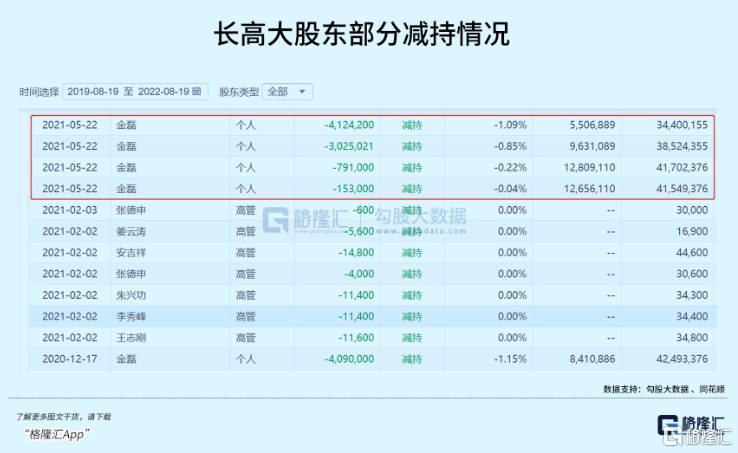
Task: Click the -0.04% percentage cell
Action: click(510, 189)
